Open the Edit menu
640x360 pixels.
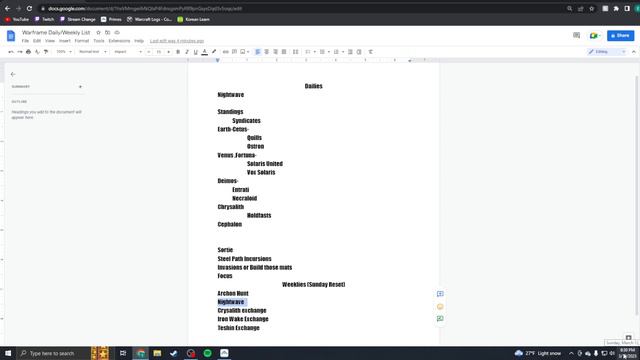point(37,41)
